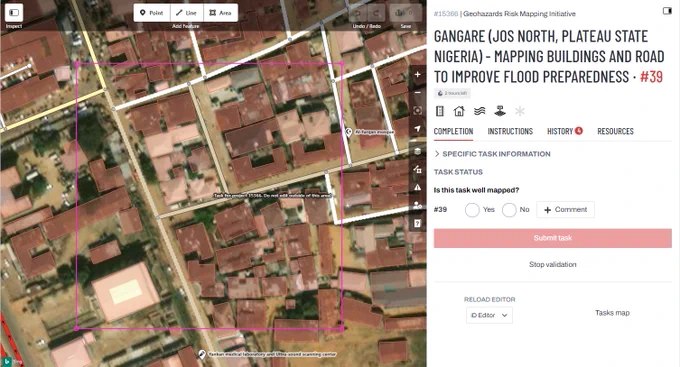Screen dimensions: 680x367
Task: Open the iD Editor reload dropdown
Action: [489, 315]
